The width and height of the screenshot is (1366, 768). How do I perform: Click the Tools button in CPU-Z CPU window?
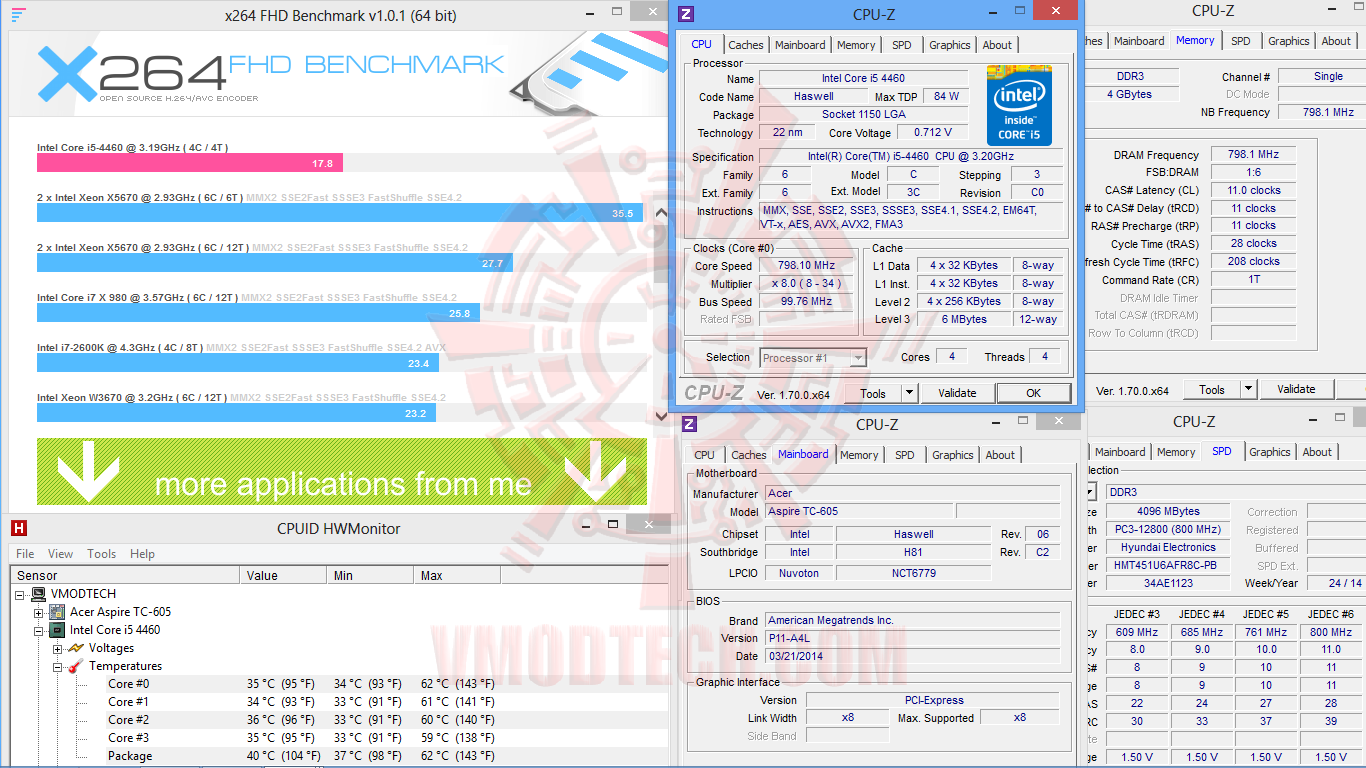pyautogui.click(x=873, y=393)
